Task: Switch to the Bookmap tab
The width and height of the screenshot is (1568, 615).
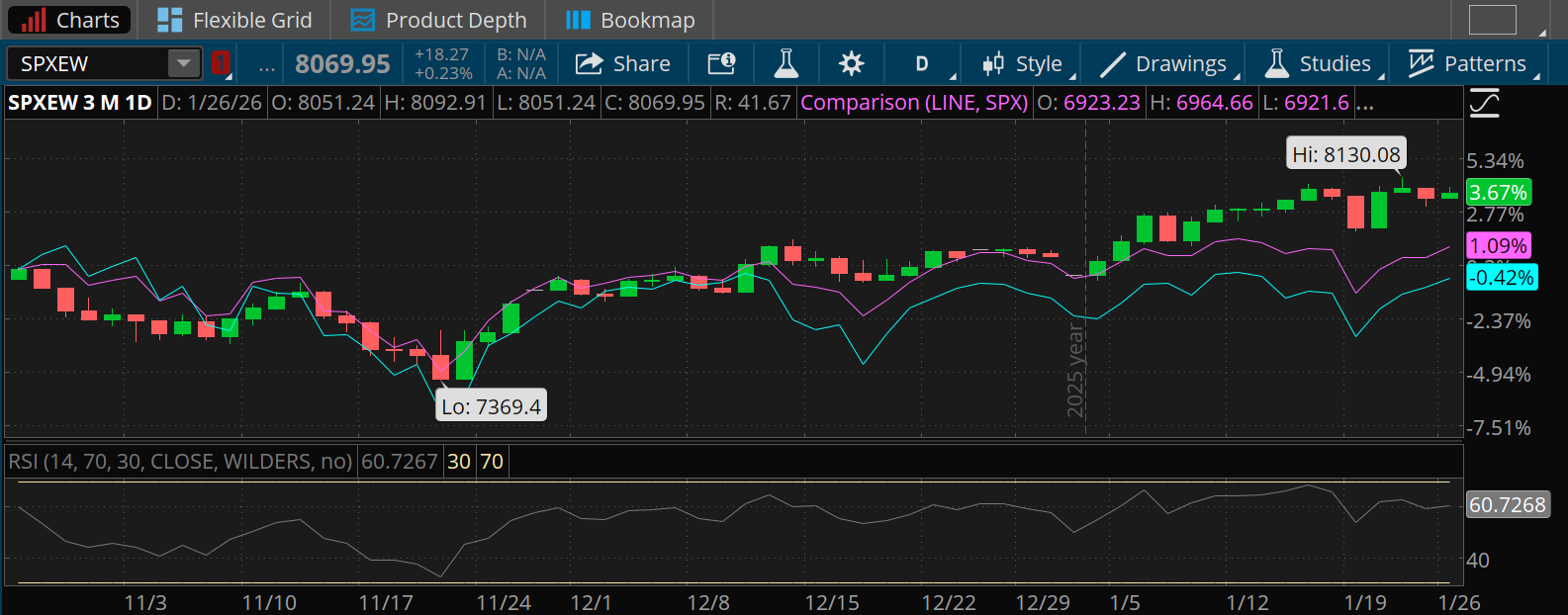Action: pyautogui.click(x=630, y=20)
